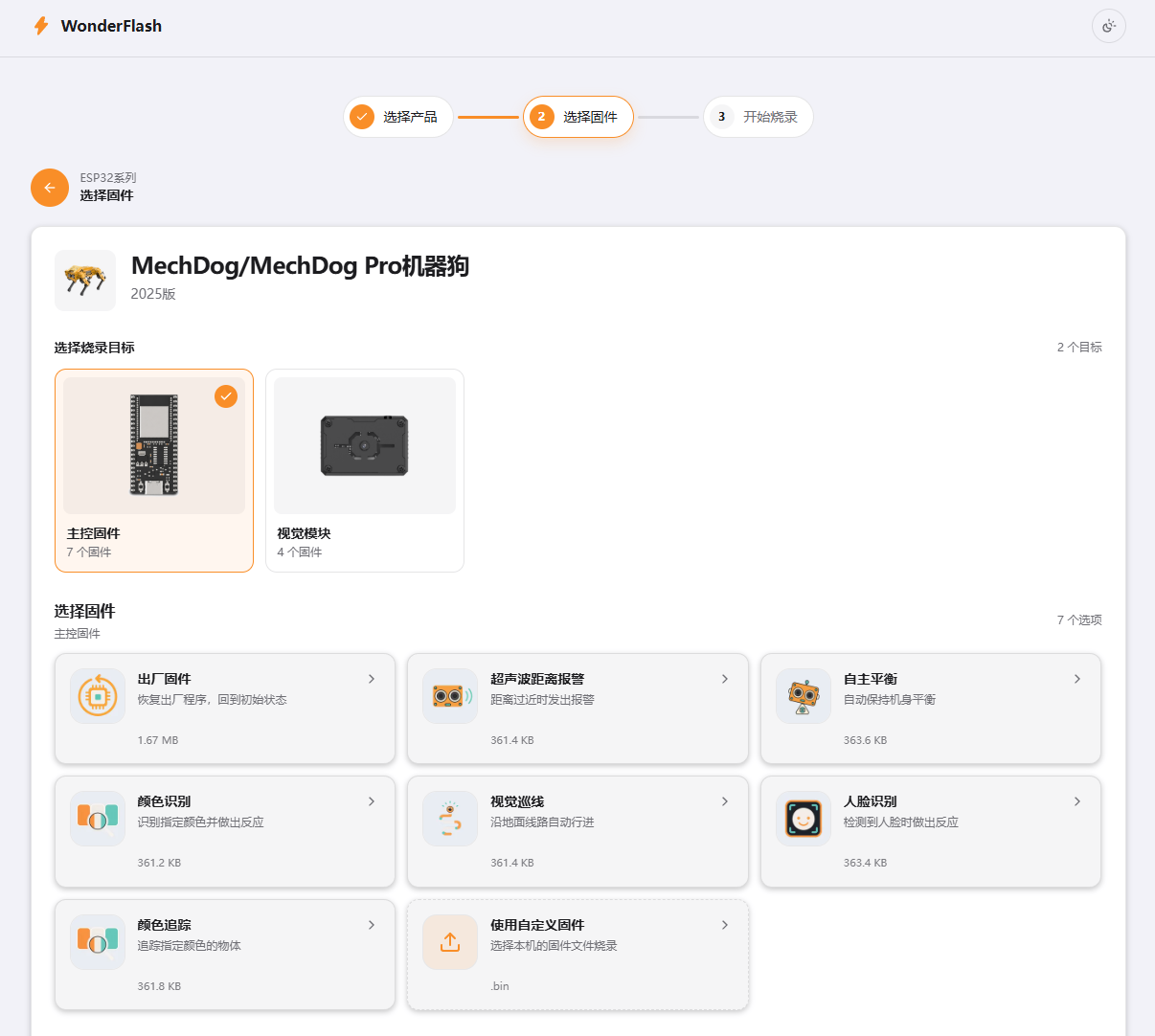Image resolution: width=1155 pixels, height=1036 pixels.
Task: Click the 选择本机的固件文件烧录 description
Action: pos(554,946)
